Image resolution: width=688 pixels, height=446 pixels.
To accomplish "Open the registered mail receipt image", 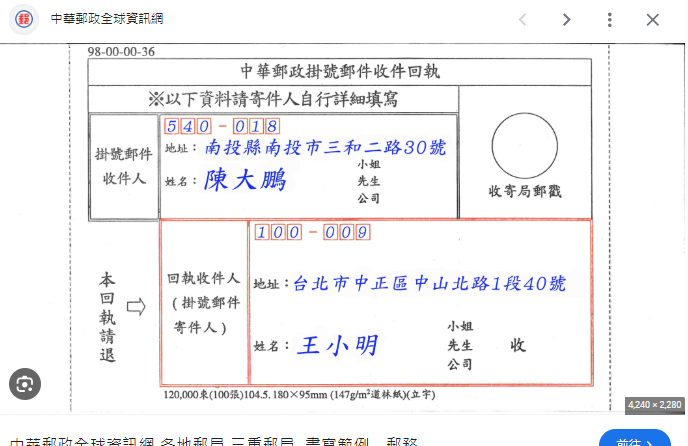I will [x=340, y=228].
